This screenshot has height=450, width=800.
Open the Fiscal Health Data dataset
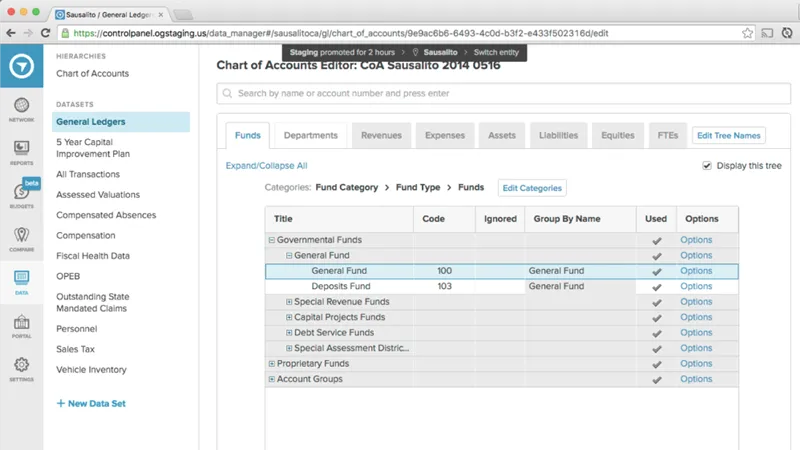[x=93, y=256]
